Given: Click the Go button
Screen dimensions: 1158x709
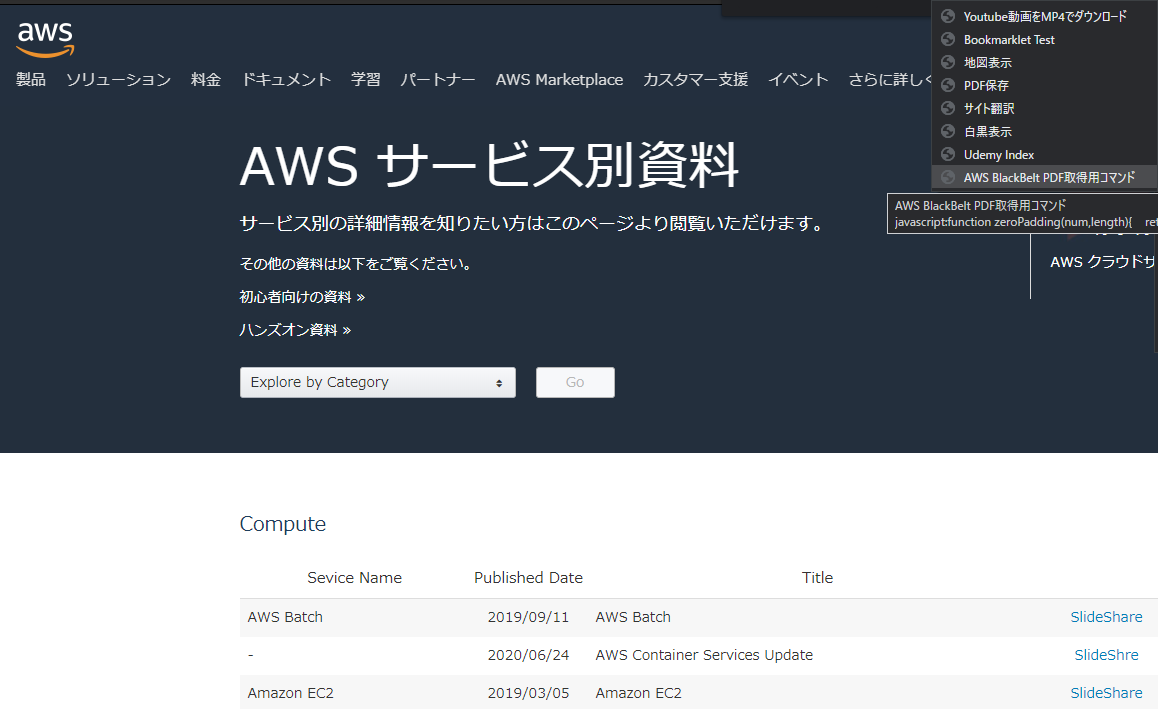Looking at the screenshot, I should pos(575,383).
